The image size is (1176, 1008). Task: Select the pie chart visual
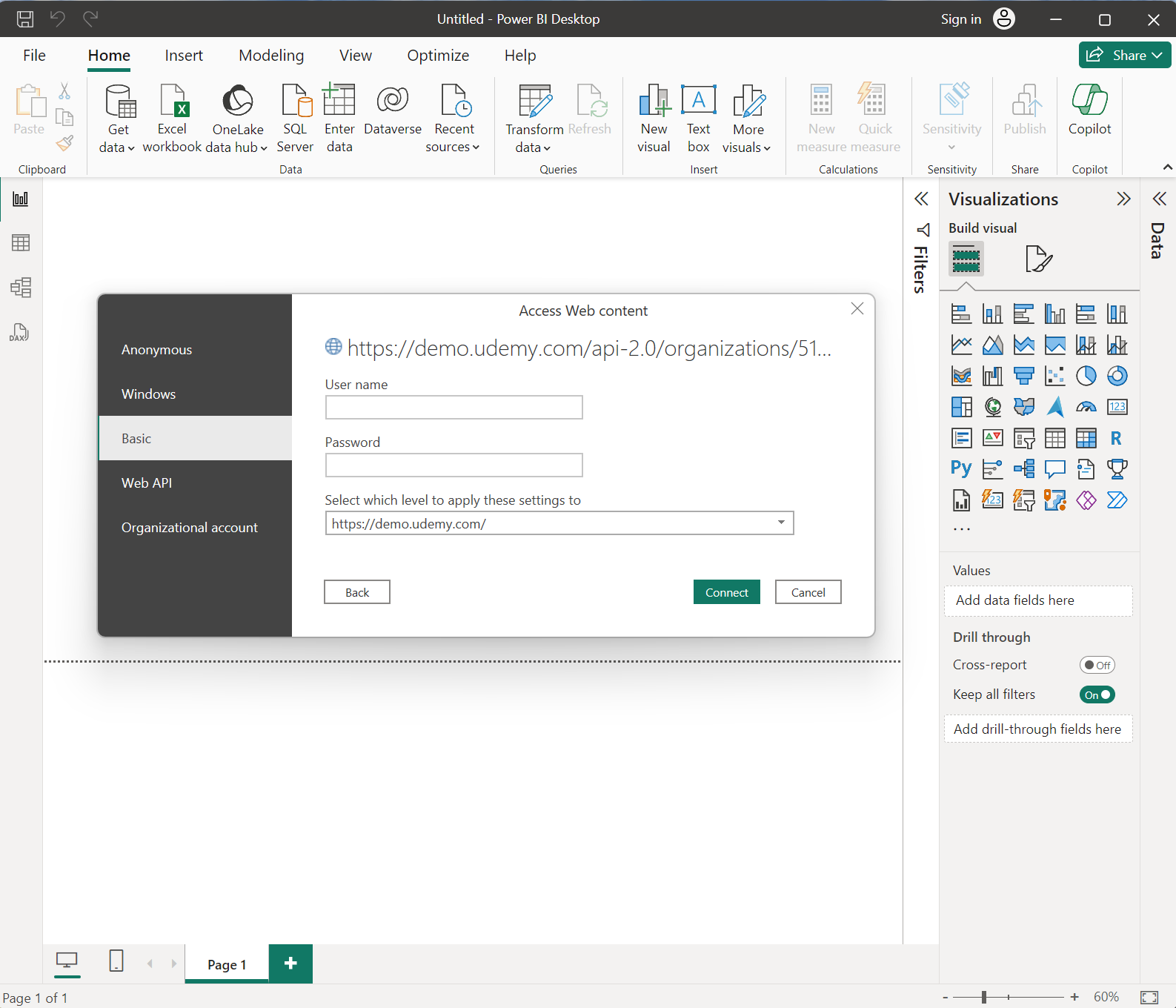1086,376
